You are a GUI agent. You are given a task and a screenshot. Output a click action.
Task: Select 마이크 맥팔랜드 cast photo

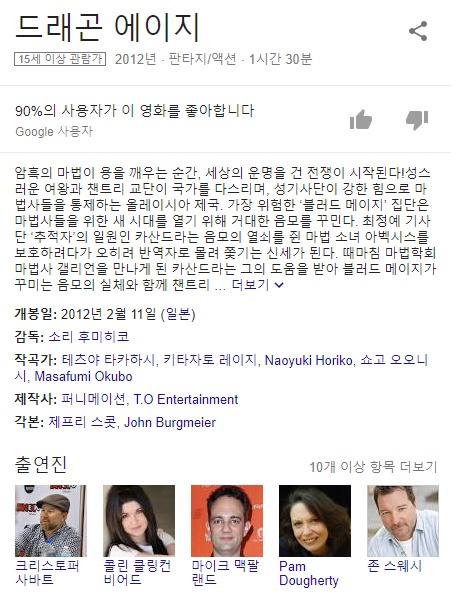(227, 521)
